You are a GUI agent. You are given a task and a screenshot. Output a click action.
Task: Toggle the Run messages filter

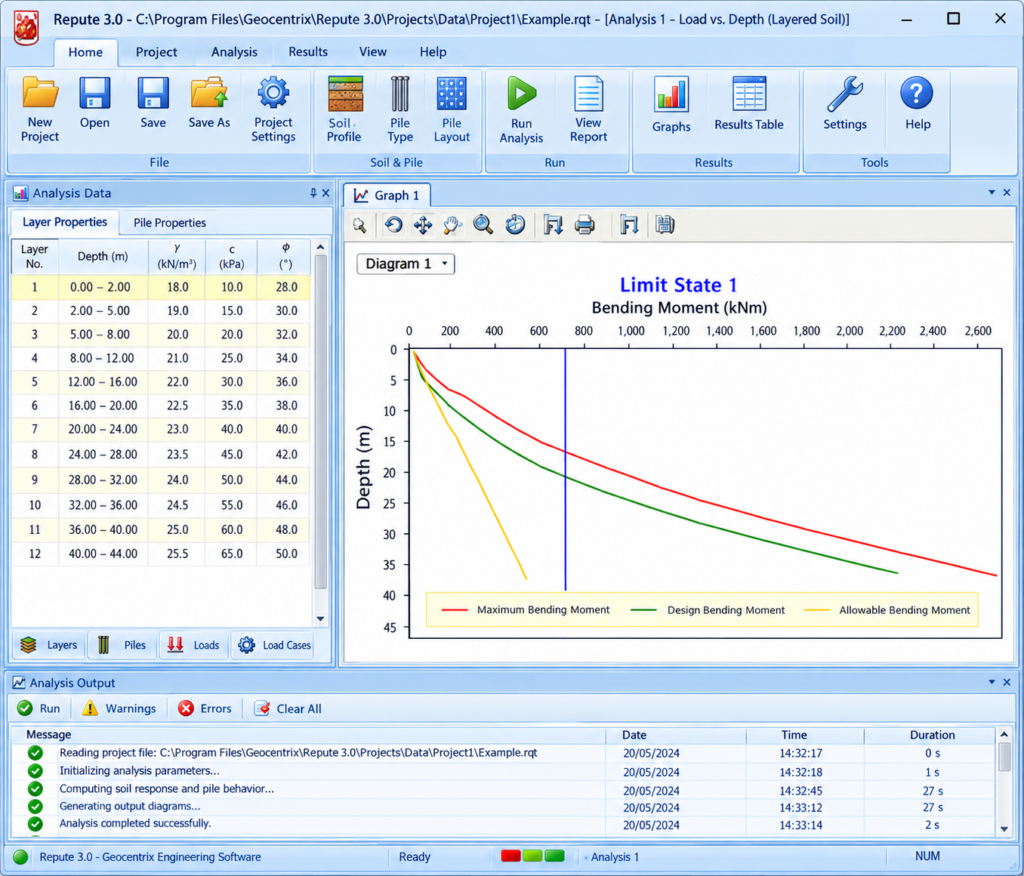point(39,709)
